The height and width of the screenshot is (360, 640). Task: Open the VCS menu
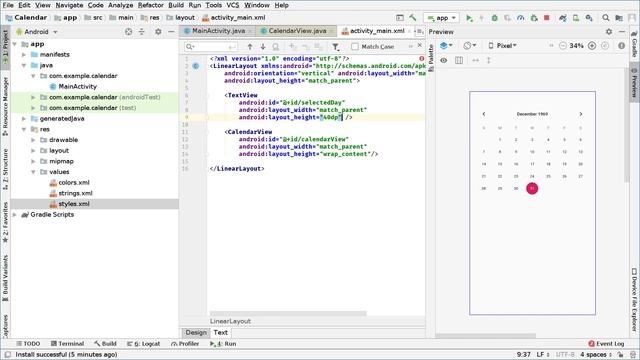click(x=232, y=5)
